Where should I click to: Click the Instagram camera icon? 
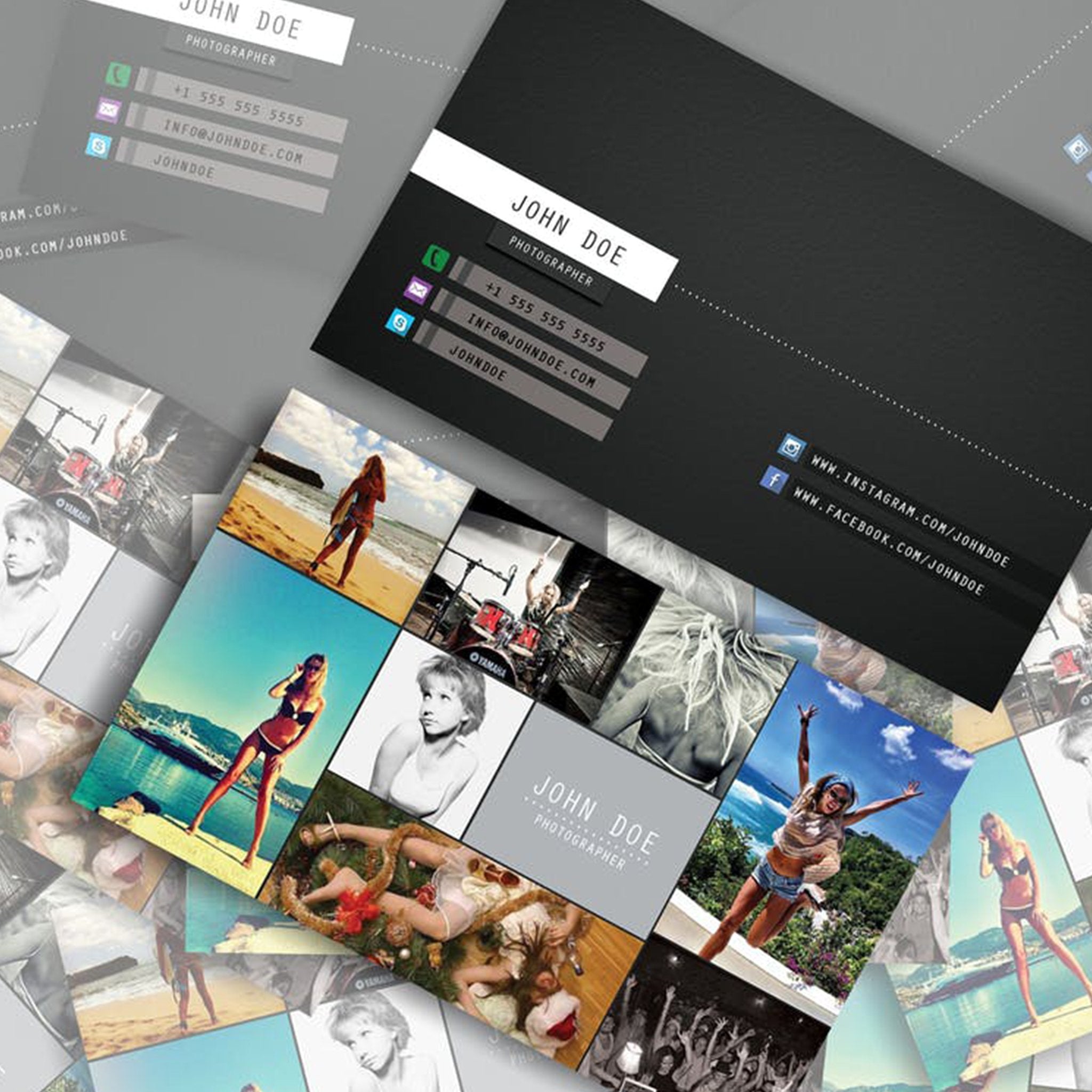pos(791,448)
